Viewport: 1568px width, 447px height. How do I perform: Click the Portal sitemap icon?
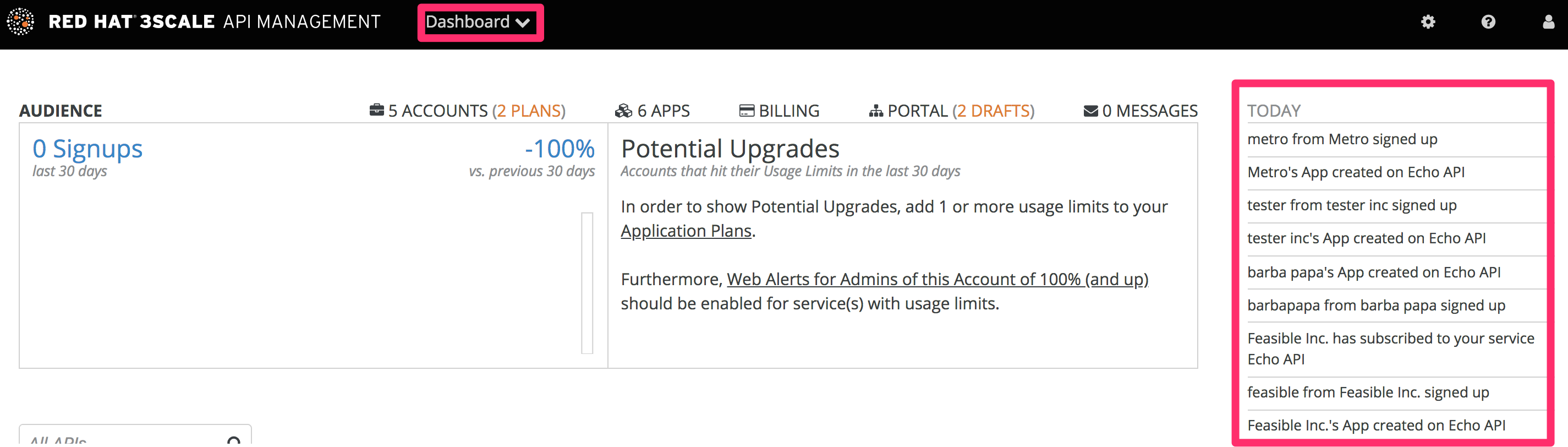pos(876,111)
